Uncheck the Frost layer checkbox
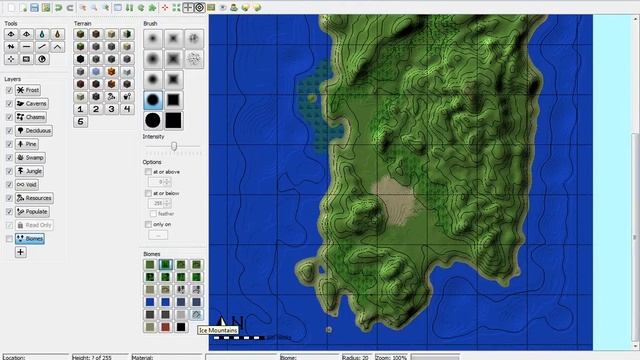This screenshot has width=640, height=360. point(9,90)
